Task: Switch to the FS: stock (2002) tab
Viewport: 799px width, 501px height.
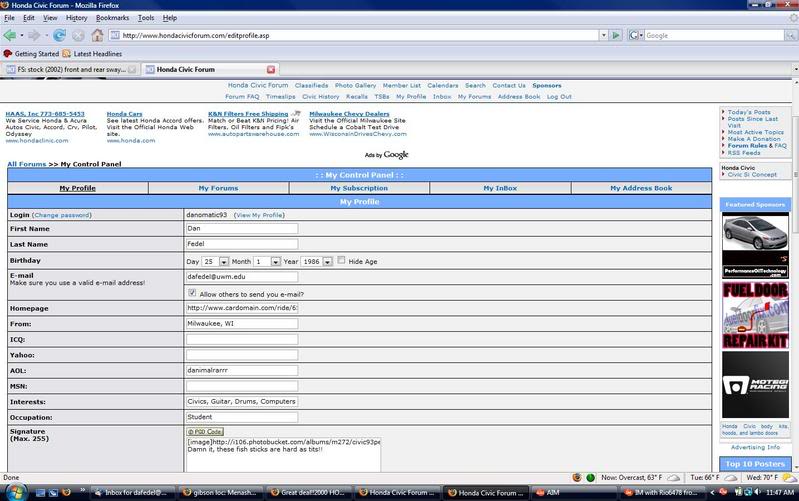Action: point(71,69)
